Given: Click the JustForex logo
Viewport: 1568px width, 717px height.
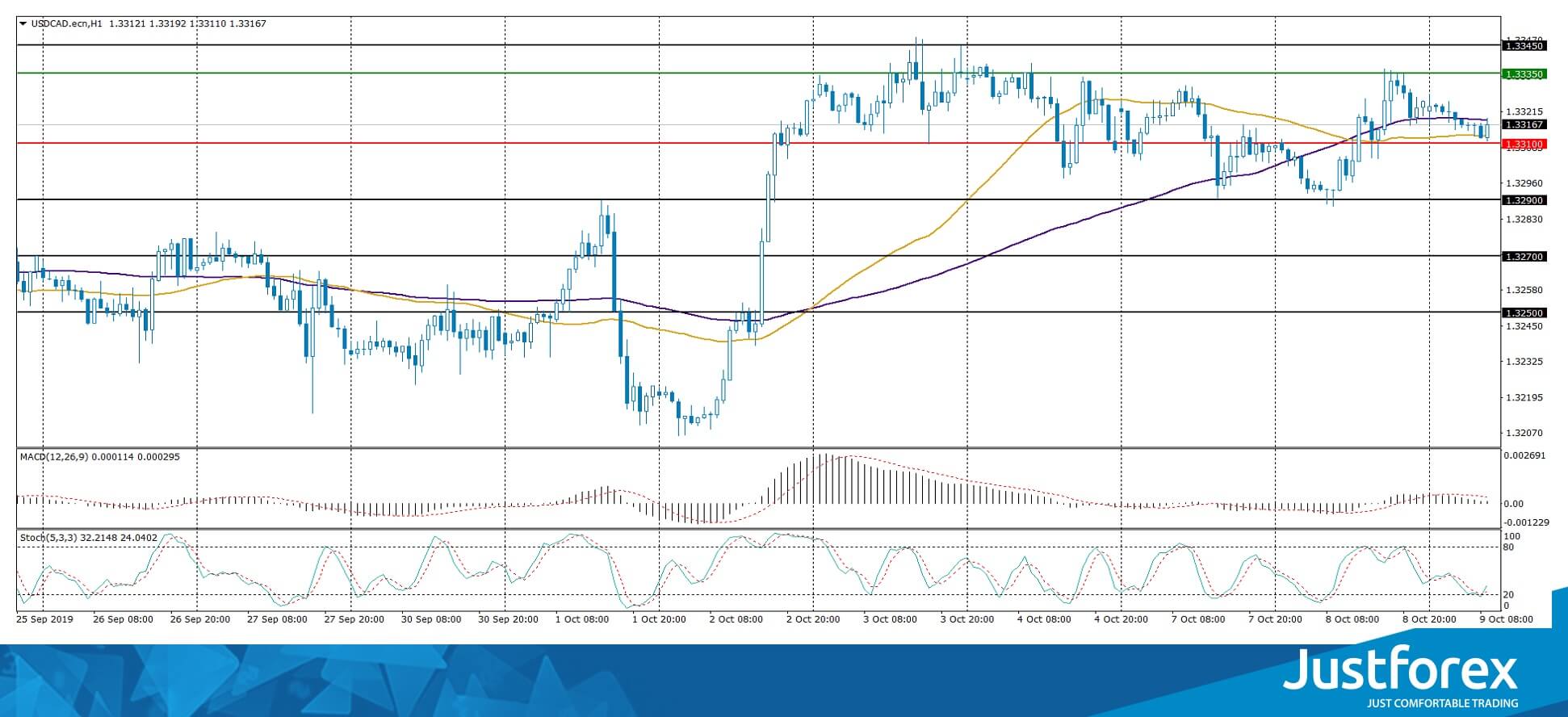Looking at the screenshot, I should coord(1401,670).
